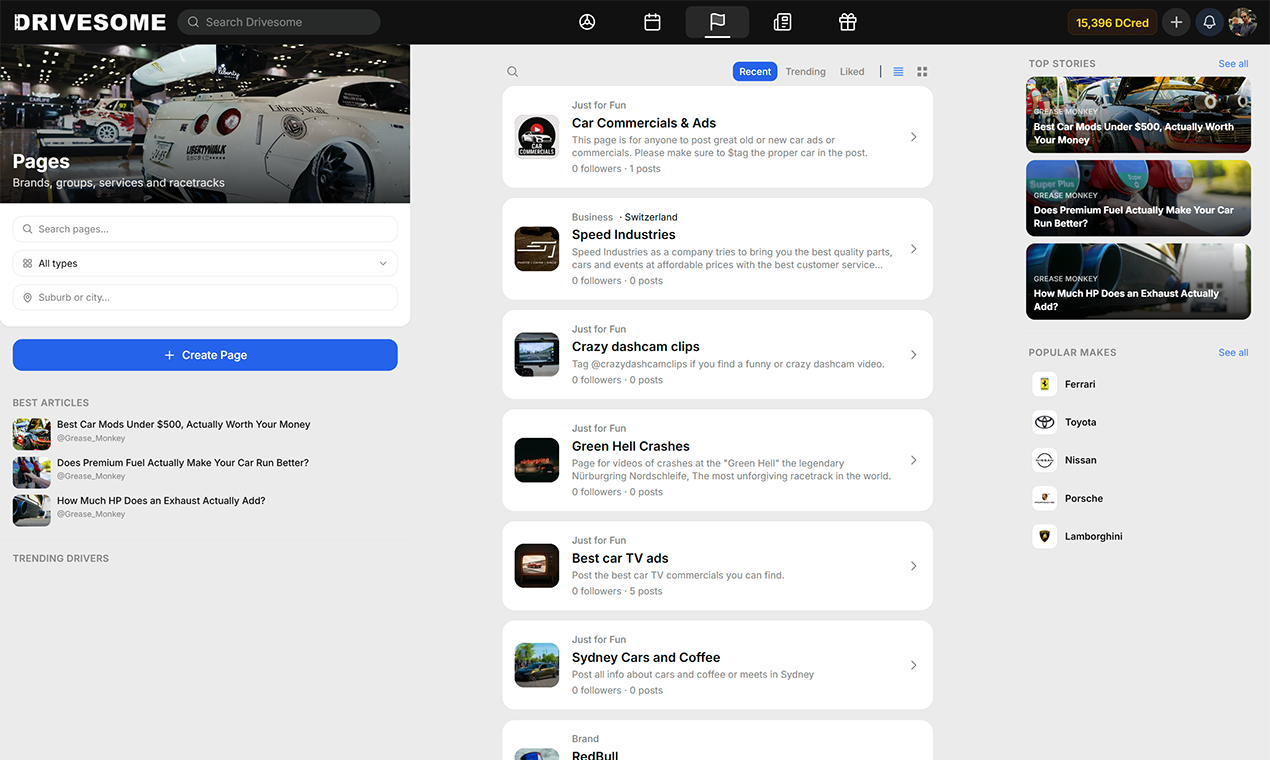
Task: Open the All types dropdown
Action: click(205, 263)
